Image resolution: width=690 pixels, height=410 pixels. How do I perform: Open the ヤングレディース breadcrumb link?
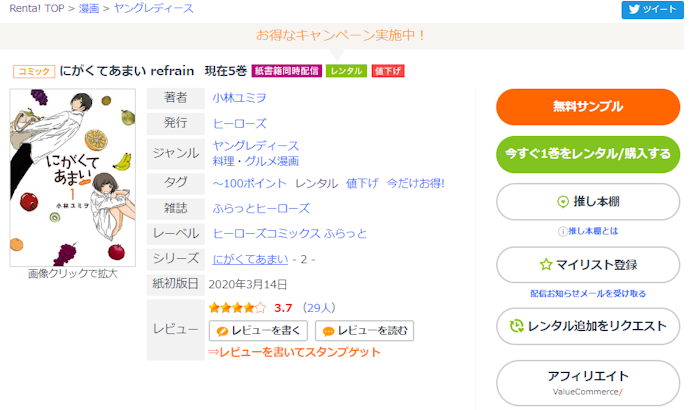[x=154, y=8]
